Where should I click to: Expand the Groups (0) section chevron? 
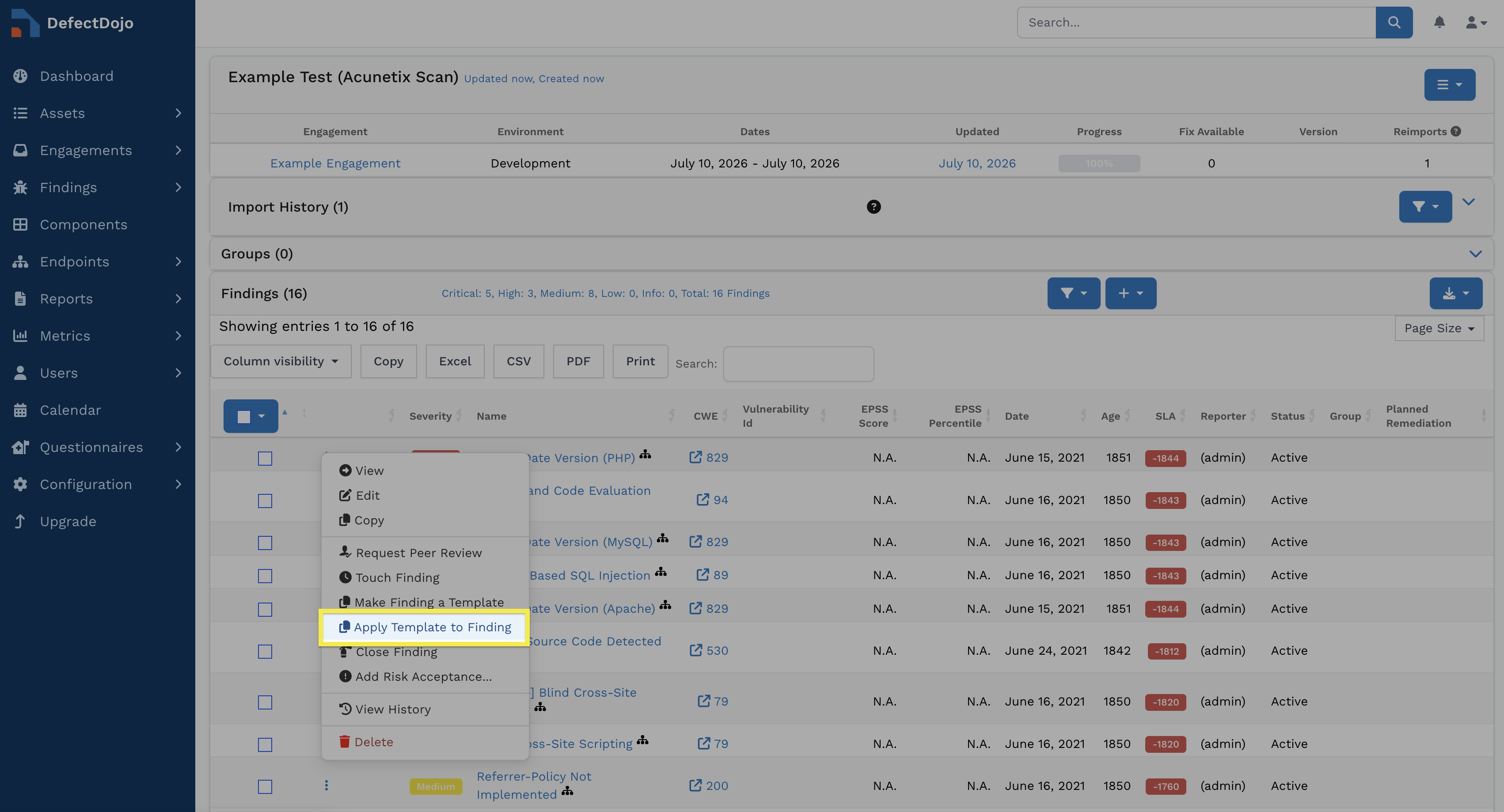(x=1475, y=254)
